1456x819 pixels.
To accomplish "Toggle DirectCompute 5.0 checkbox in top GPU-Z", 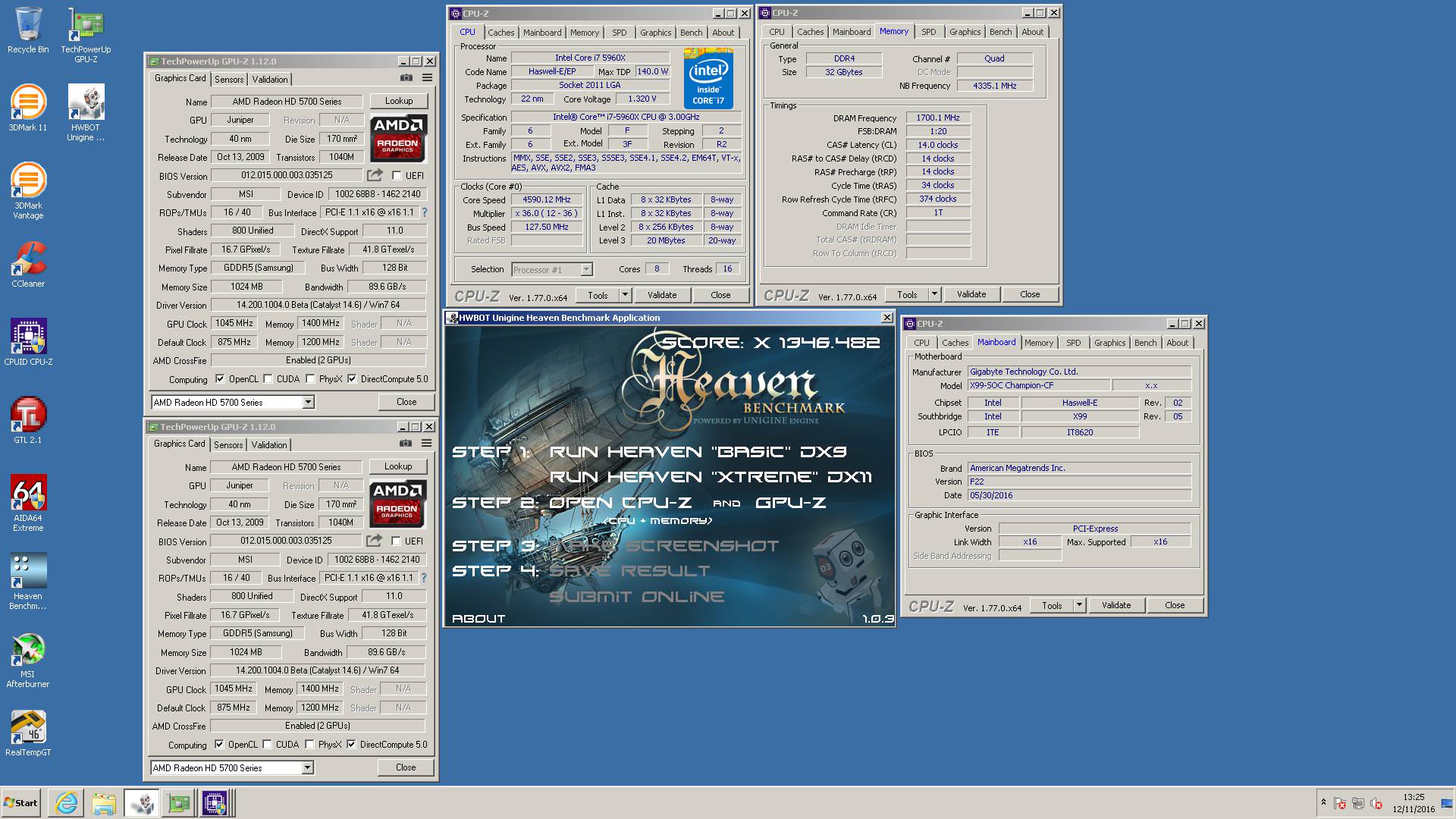I will tap(352, 379).
